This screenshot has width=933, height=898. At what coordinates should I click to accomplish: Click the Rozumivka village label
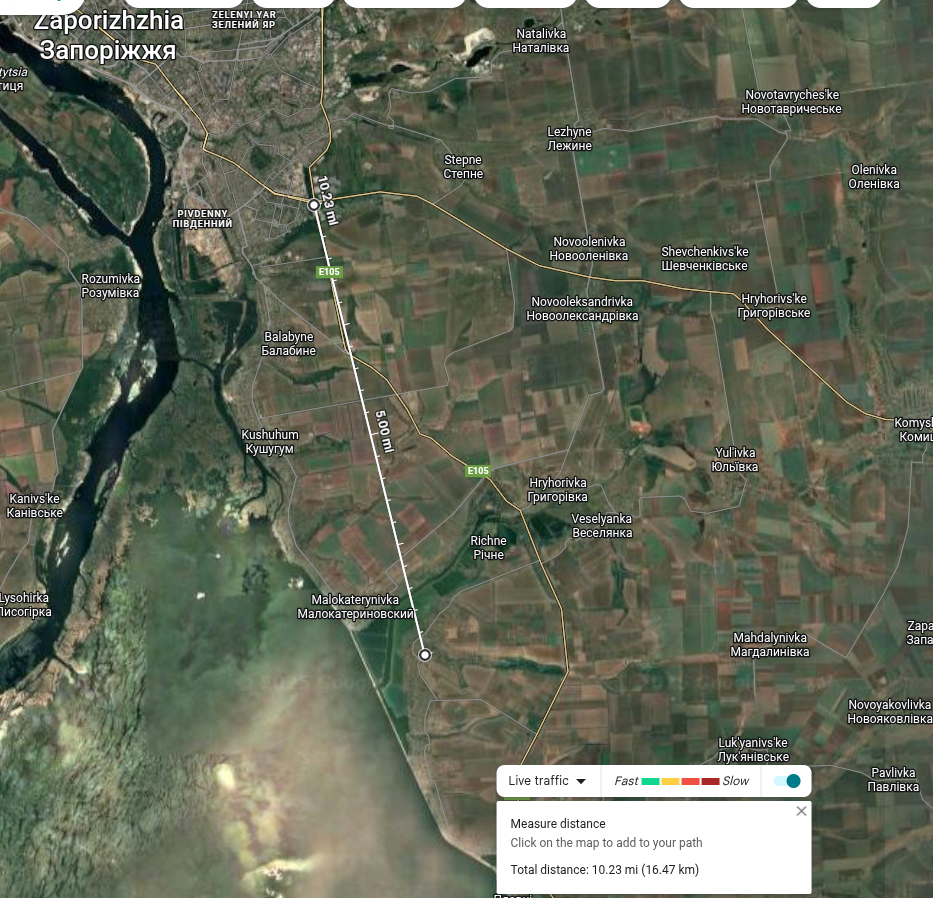pos(110,286)
